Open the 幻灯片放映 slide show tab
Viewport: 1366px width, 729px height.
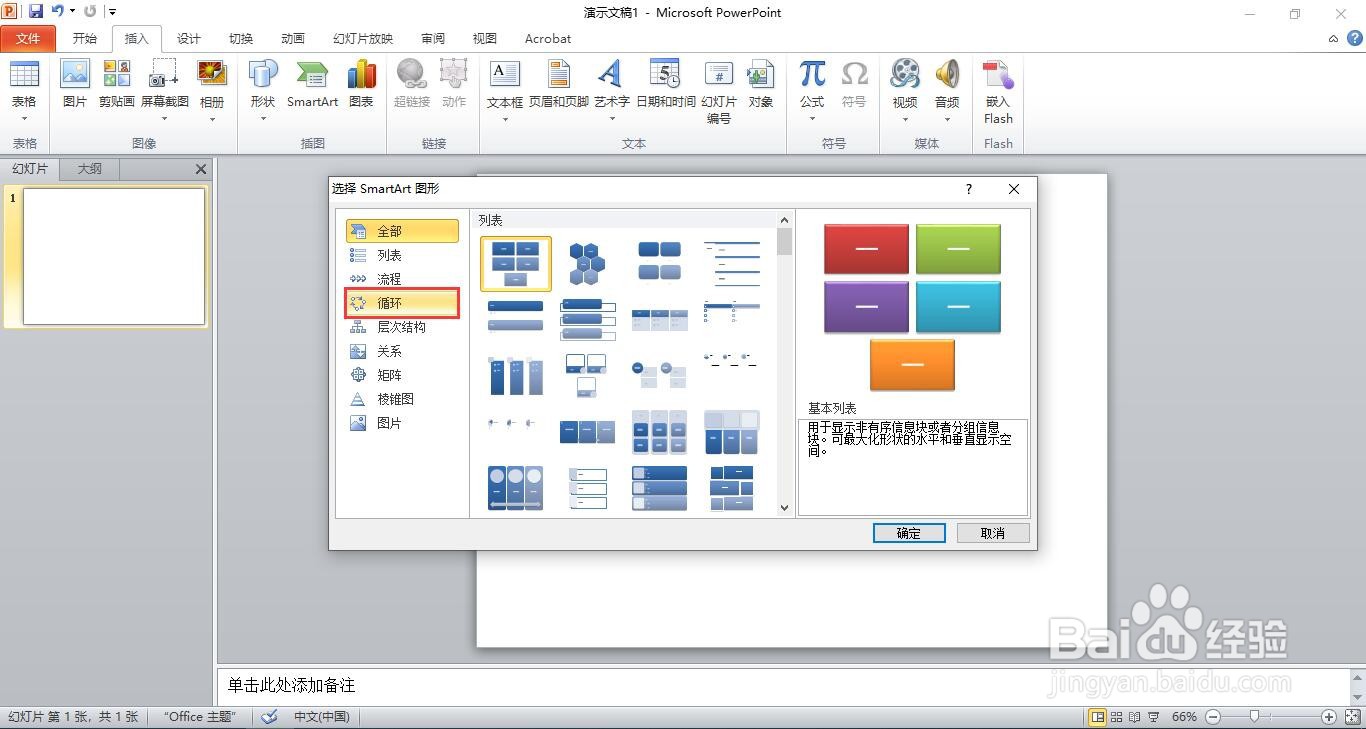(x=363, y=38)
